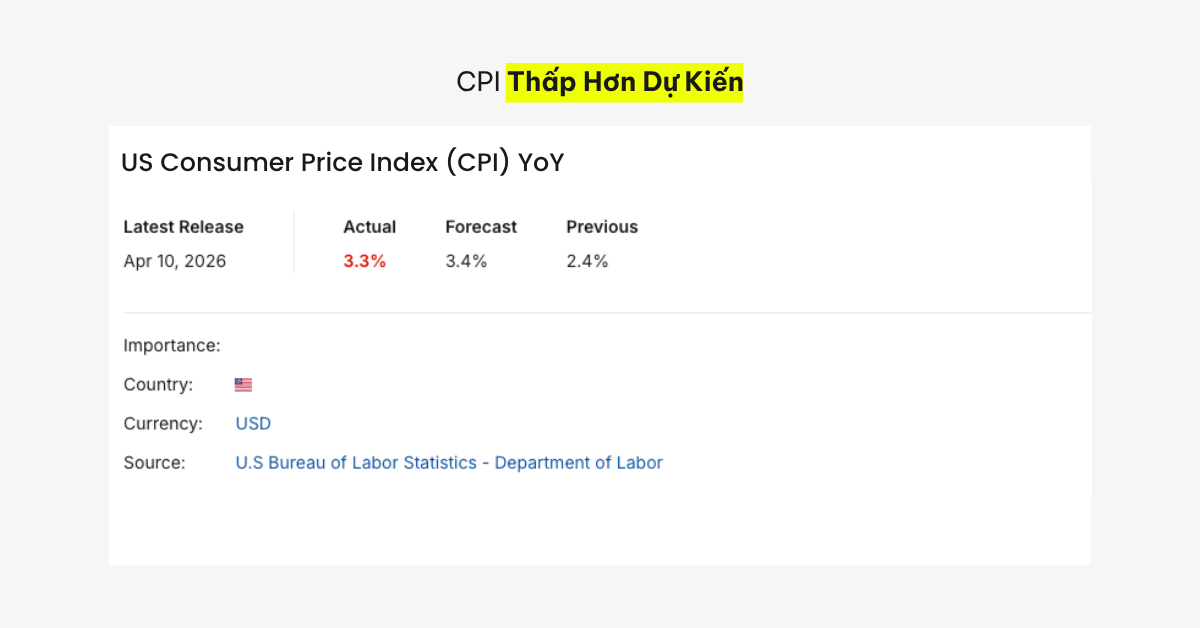Select the Previous column label
Screen dimensions: 1200x628
(x=602, y=227)
